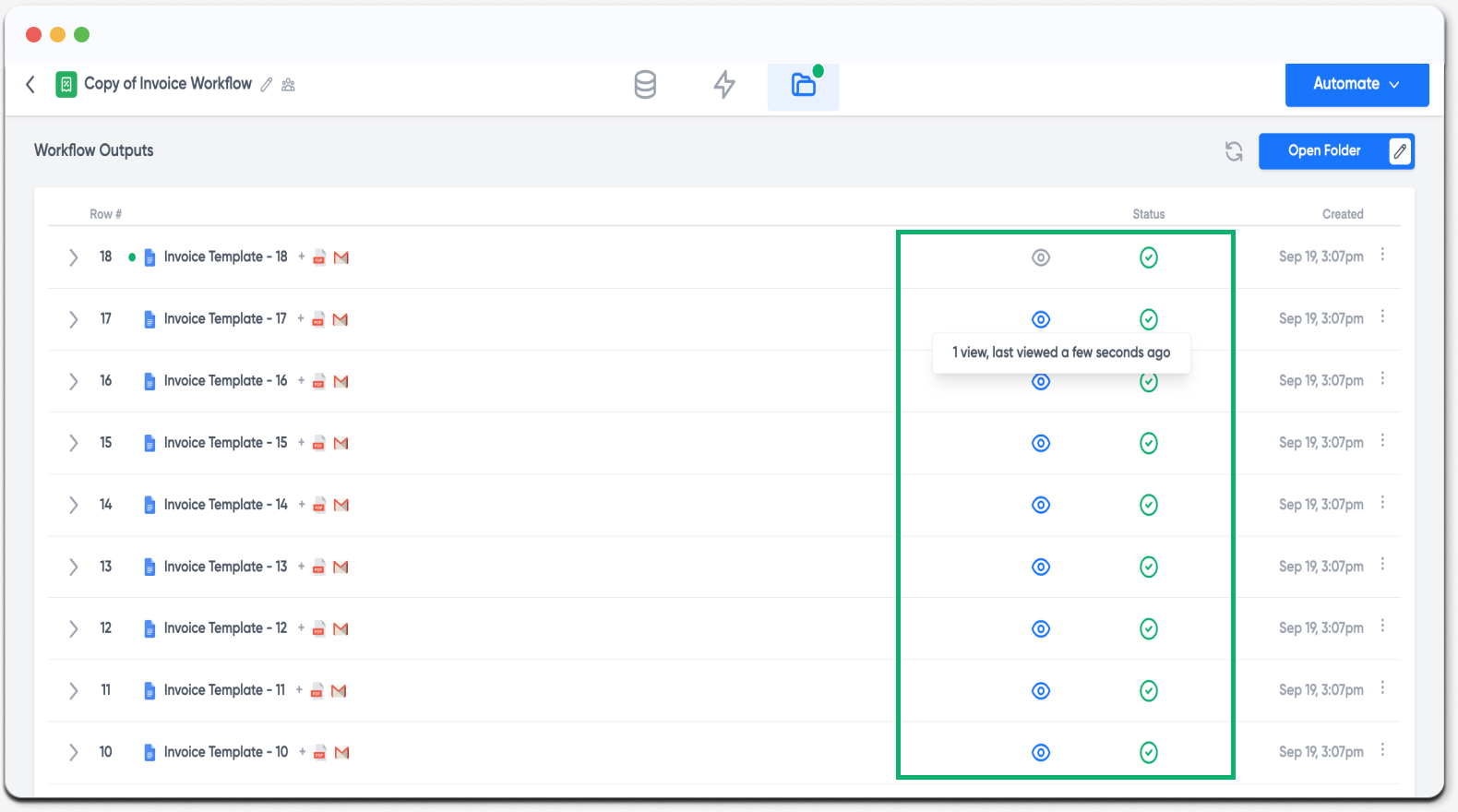Click the view eye icon for row 18

tap(1041, 257)
